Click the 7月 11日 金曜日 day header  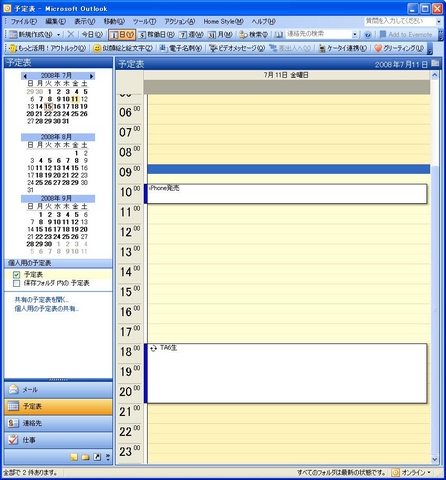[286, 75]
